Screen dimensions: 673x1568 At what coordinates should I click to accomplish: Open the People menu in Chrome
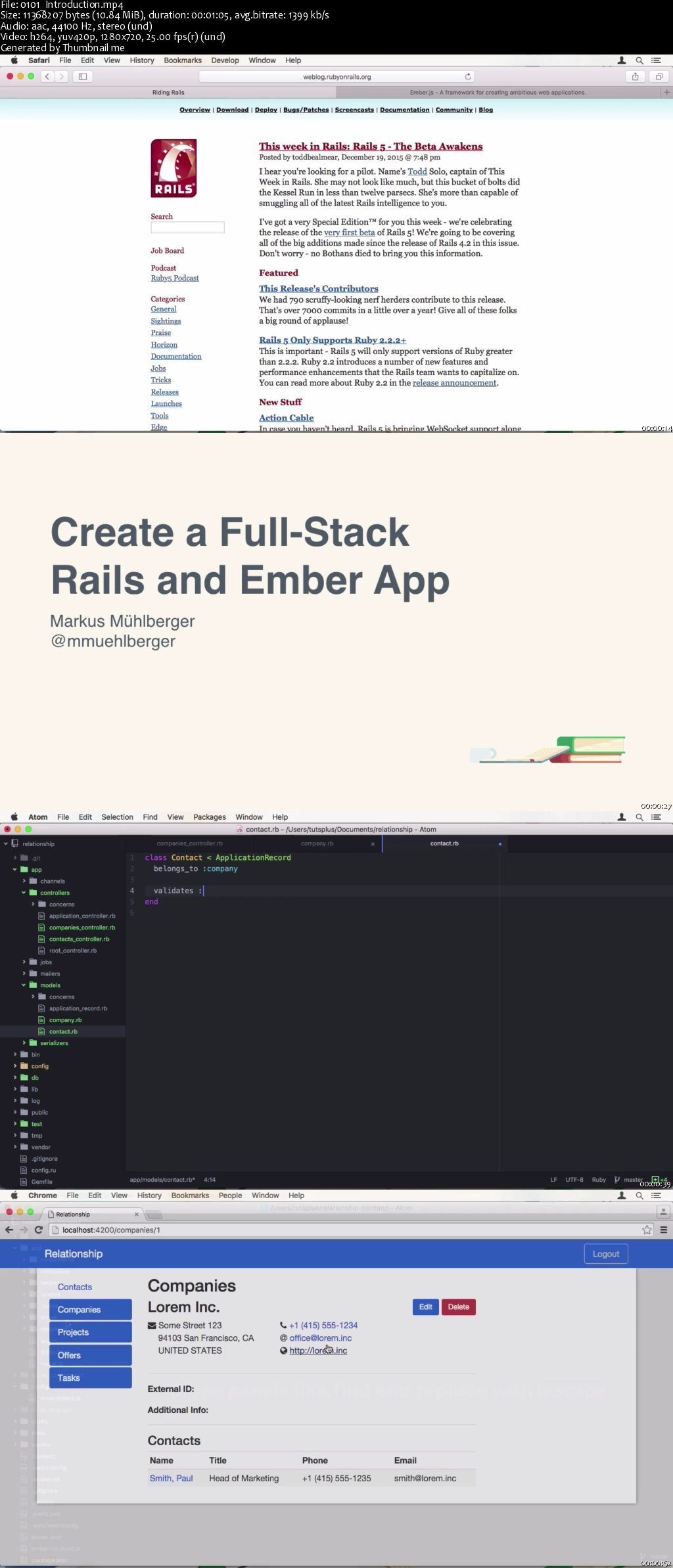[x=230, y=1196]
